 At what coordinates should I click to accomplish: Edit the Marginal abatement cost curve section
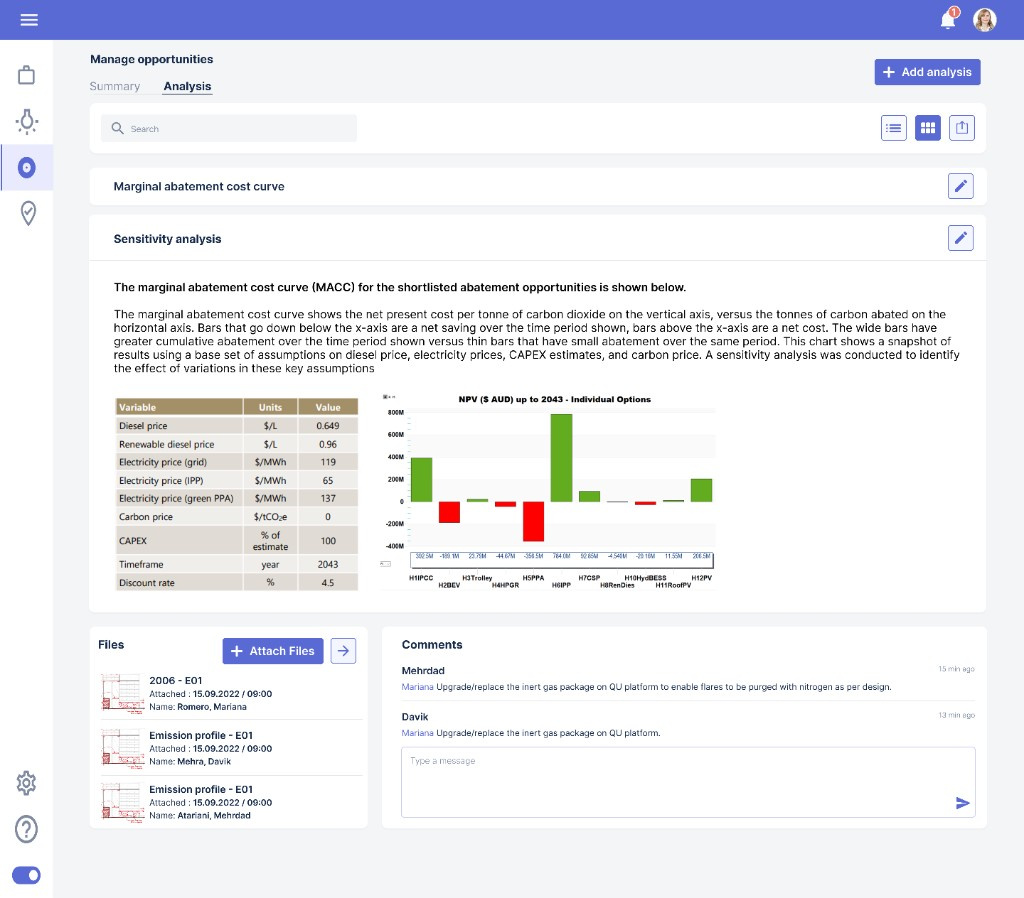(961, 186)
